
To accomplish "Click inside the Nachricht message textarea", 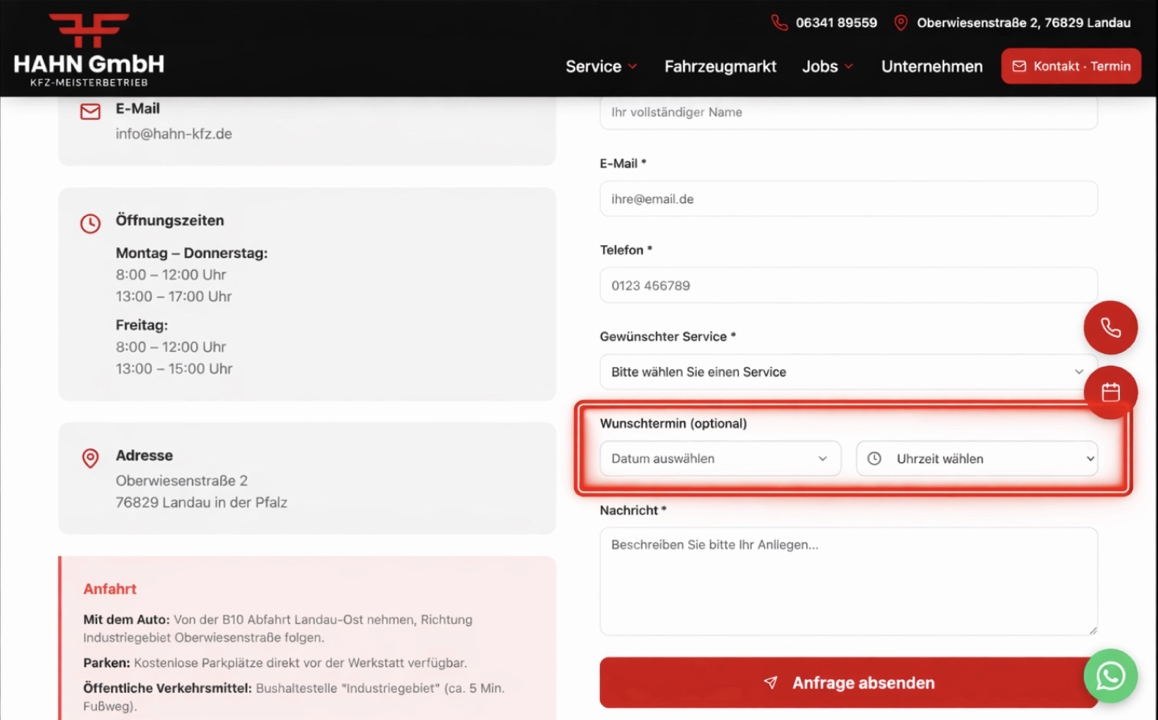I will 848,580.
